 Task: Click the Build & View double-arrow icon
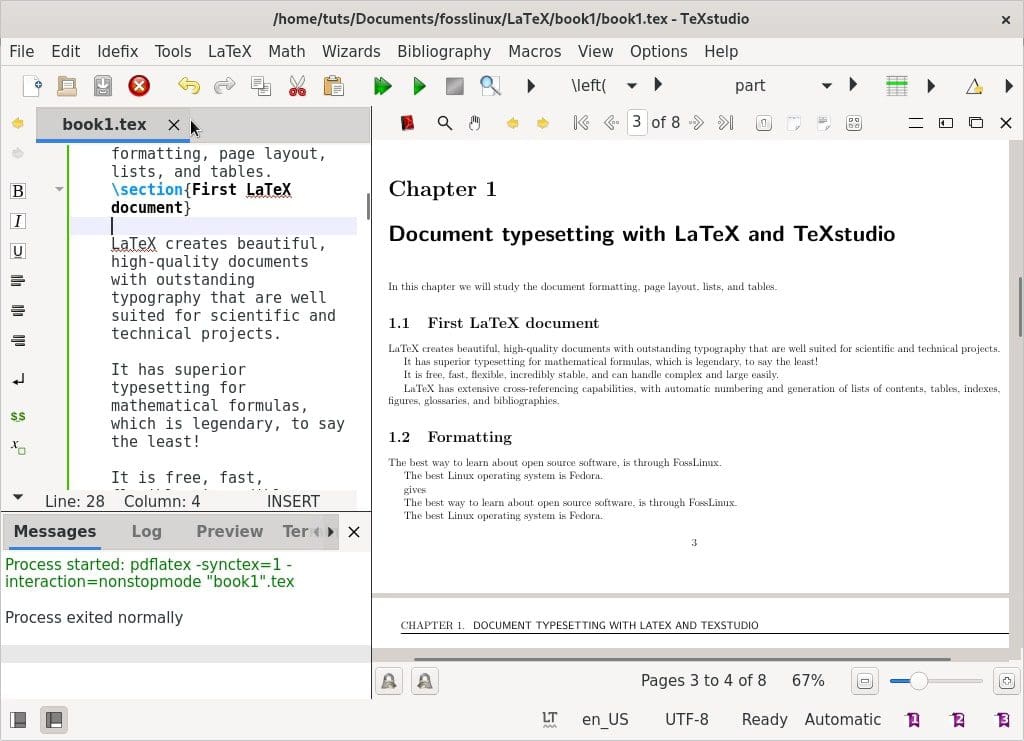pyautogui.click(x=382, y=86)
